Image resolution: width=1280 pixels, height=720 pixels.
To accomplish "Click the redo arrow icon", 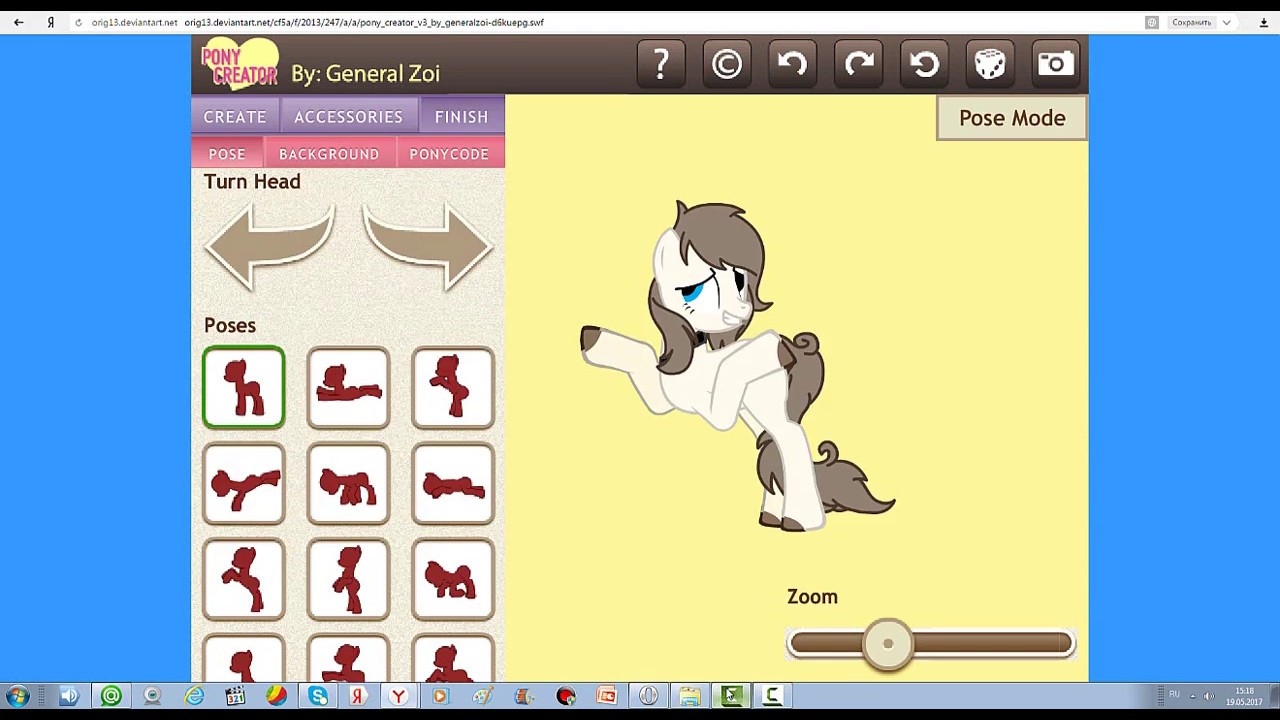I will [x=858, y=65].
